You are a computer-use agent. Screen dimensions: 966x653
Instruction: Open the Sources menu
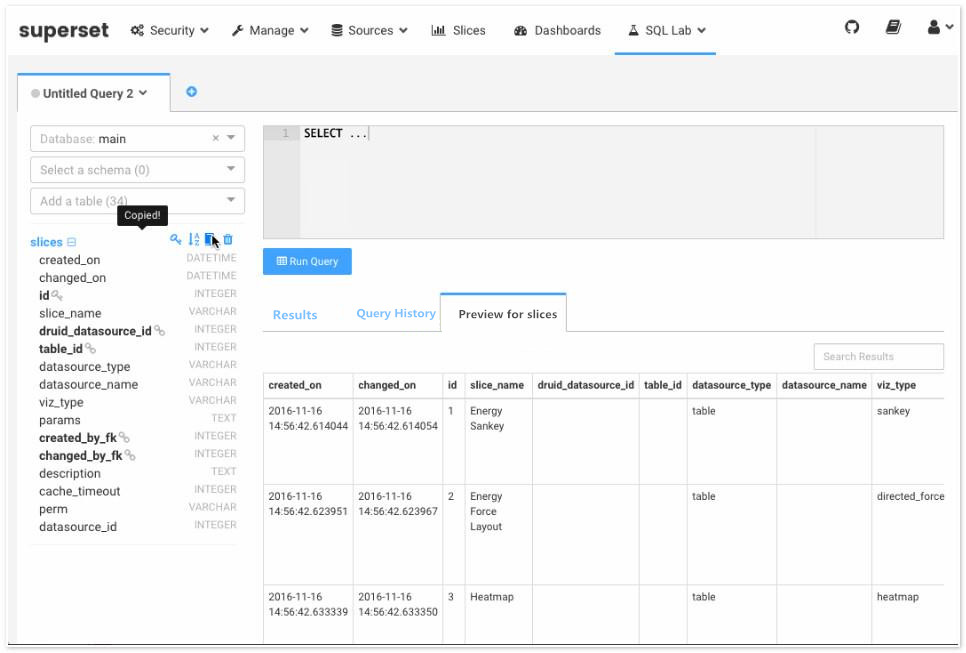coord(369,30)
